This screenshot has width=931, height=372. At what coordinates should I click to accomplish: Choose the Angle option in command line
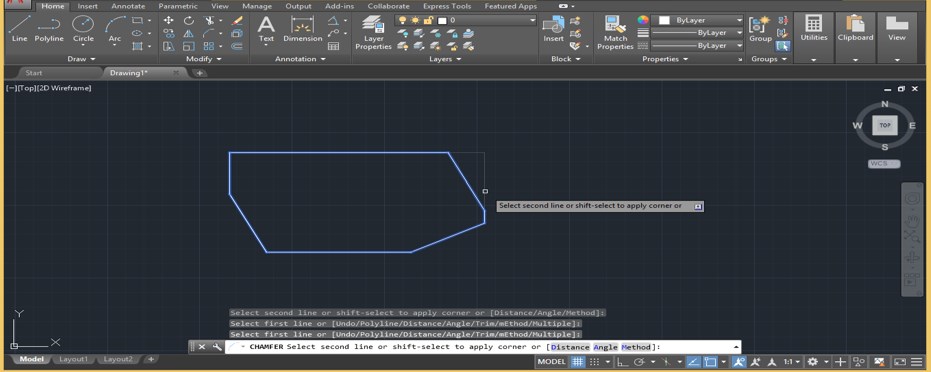coord(606,347)
